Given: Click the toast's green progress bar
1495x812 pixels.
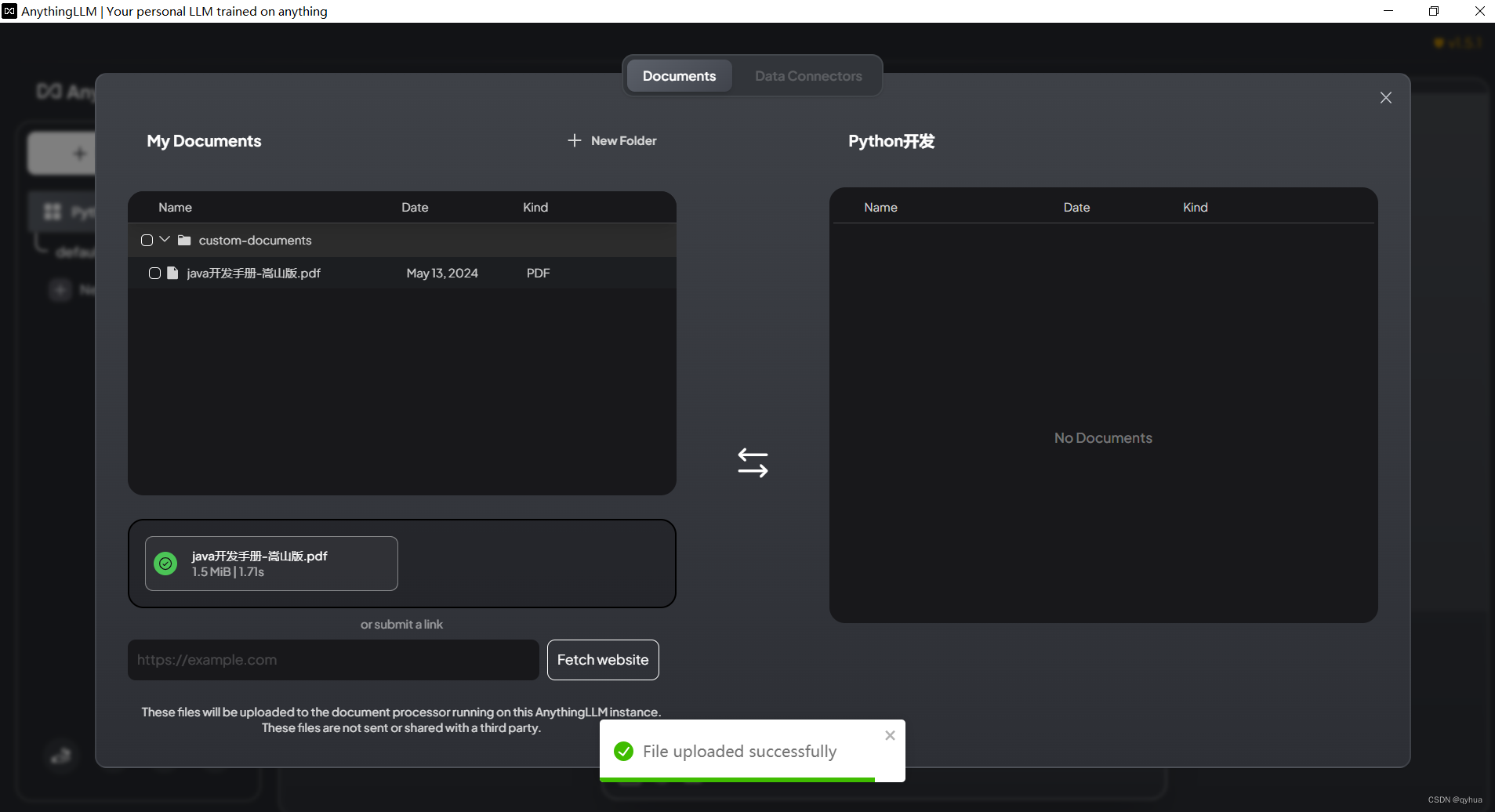Looking at the screenshot, I should (x=737, y=780).
